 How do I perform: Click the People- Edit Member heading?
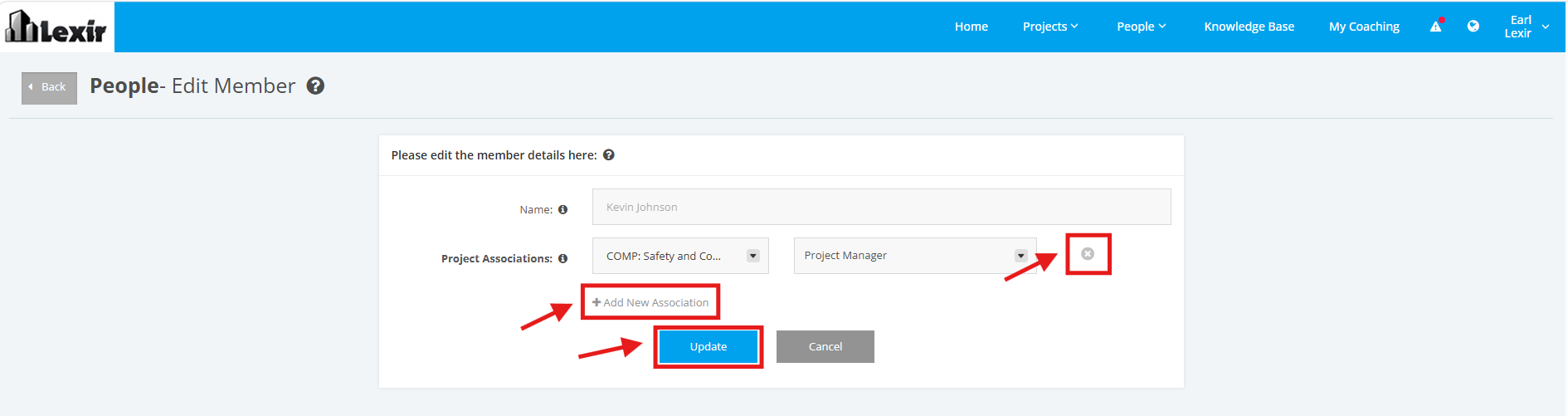(192, 86)
